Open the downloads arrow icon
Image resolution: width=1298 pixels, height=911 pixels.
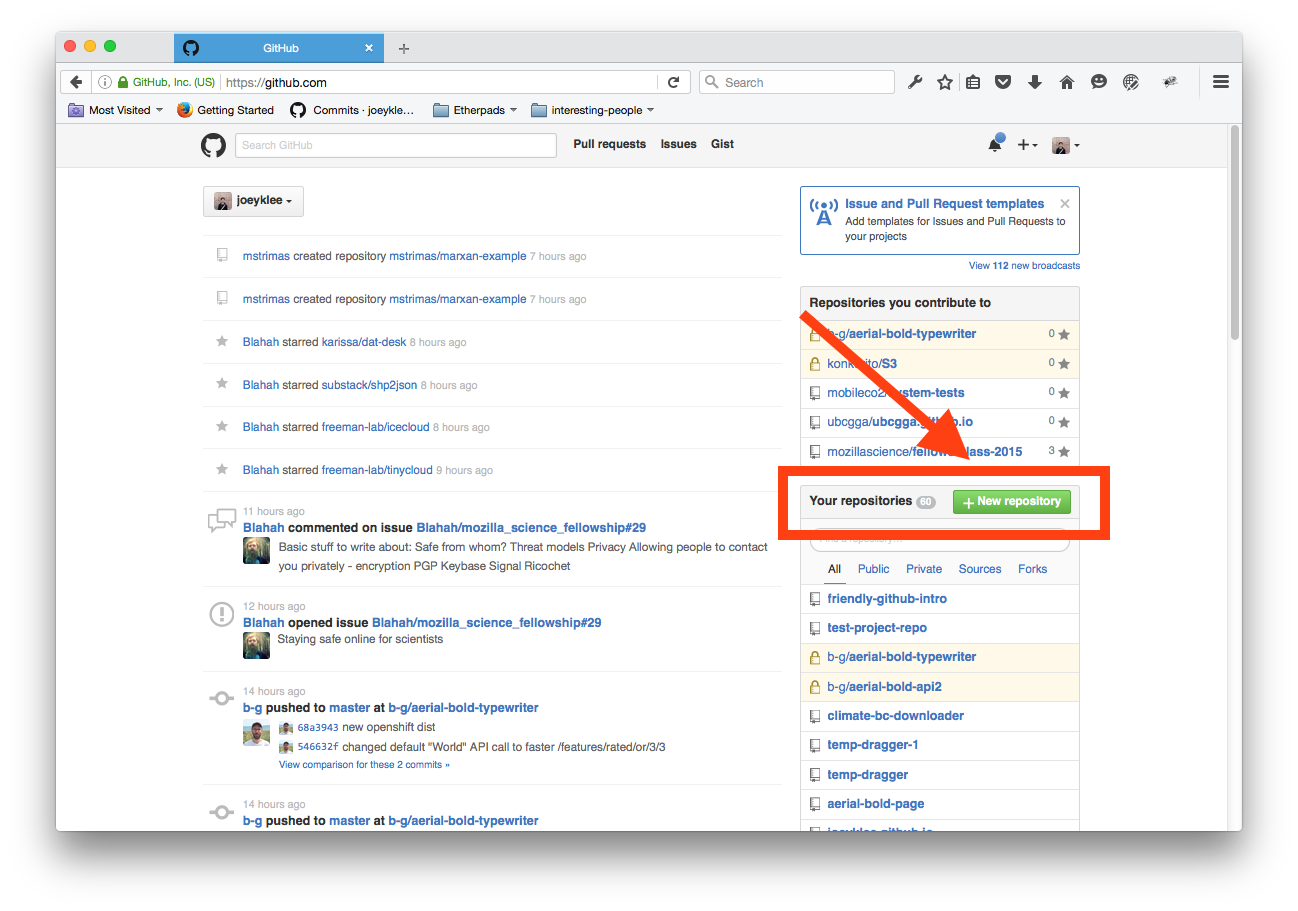click(x=1035, y=83)
